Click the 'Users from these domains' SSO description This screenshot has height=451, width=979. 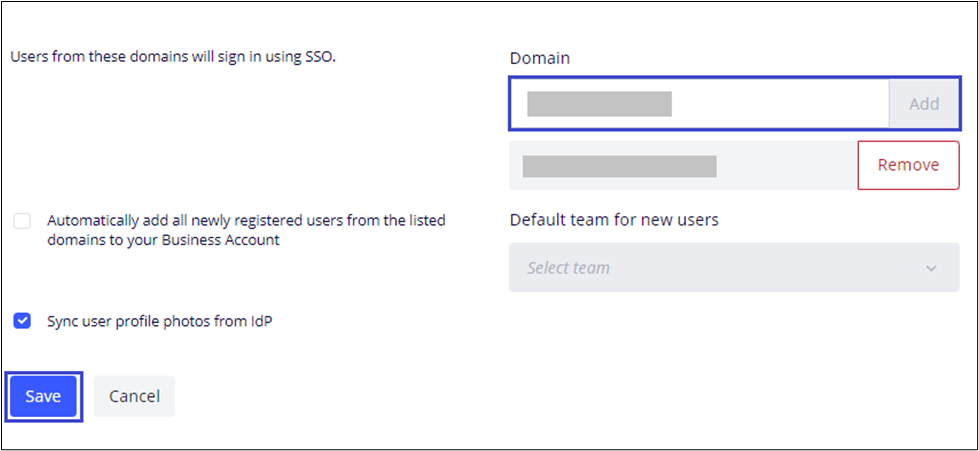click(x=173, y=57)
